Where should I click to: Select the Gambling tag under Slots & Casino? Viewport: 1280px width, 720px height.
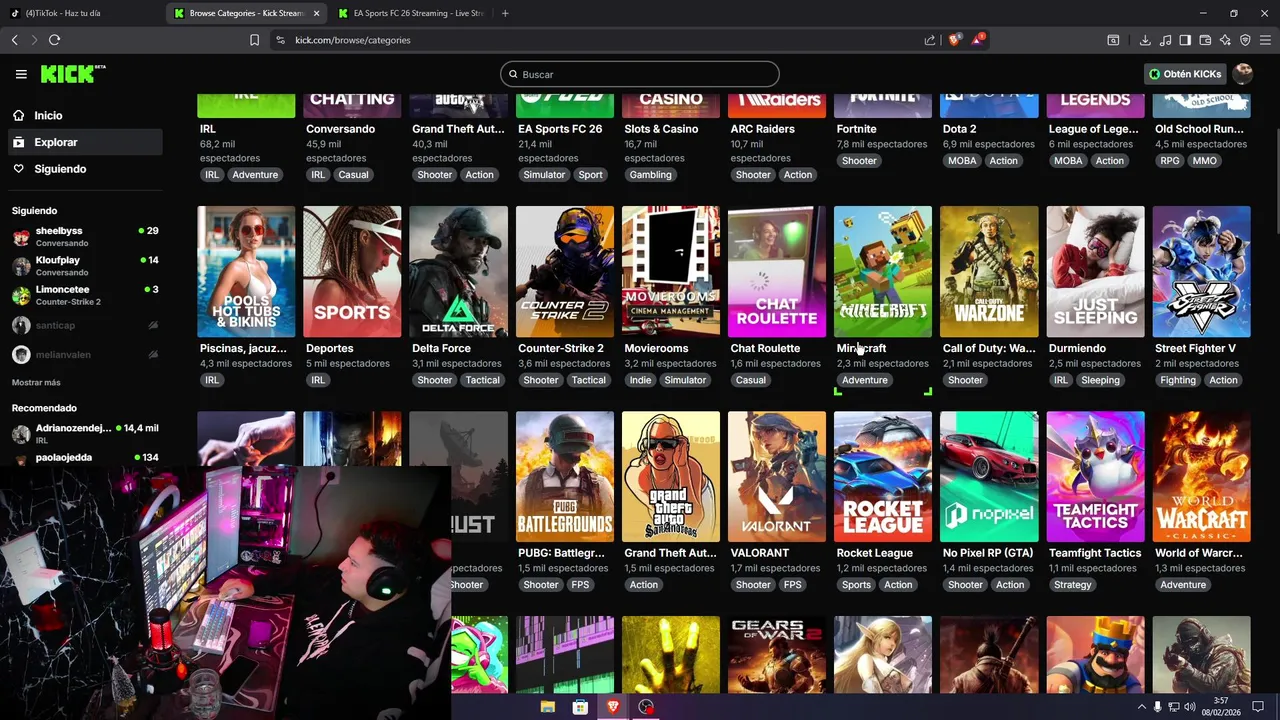pos(650,175)
